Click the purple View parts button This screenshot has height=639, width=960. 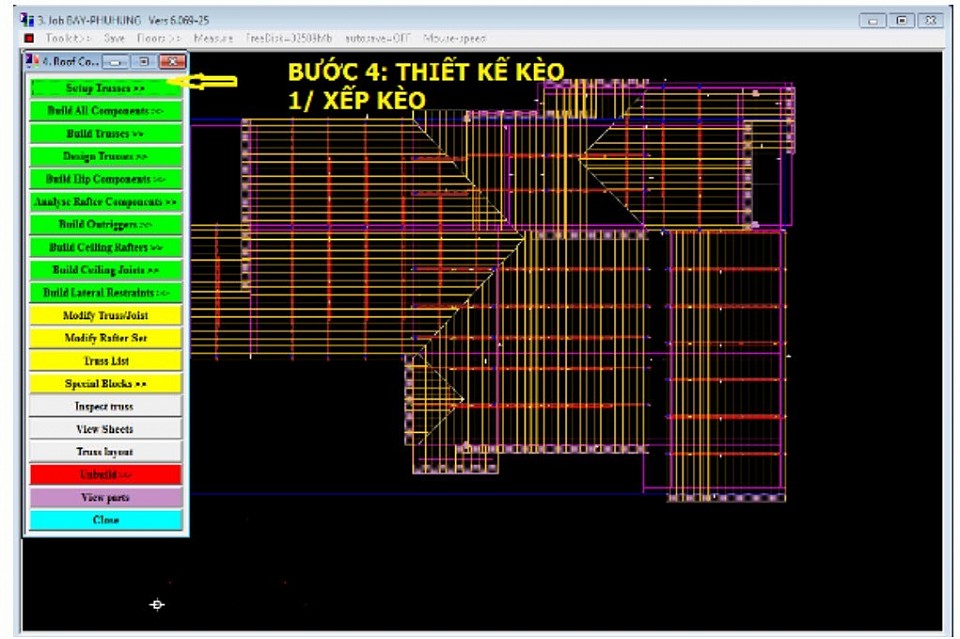pyautogui.click(x=105, y=497)
